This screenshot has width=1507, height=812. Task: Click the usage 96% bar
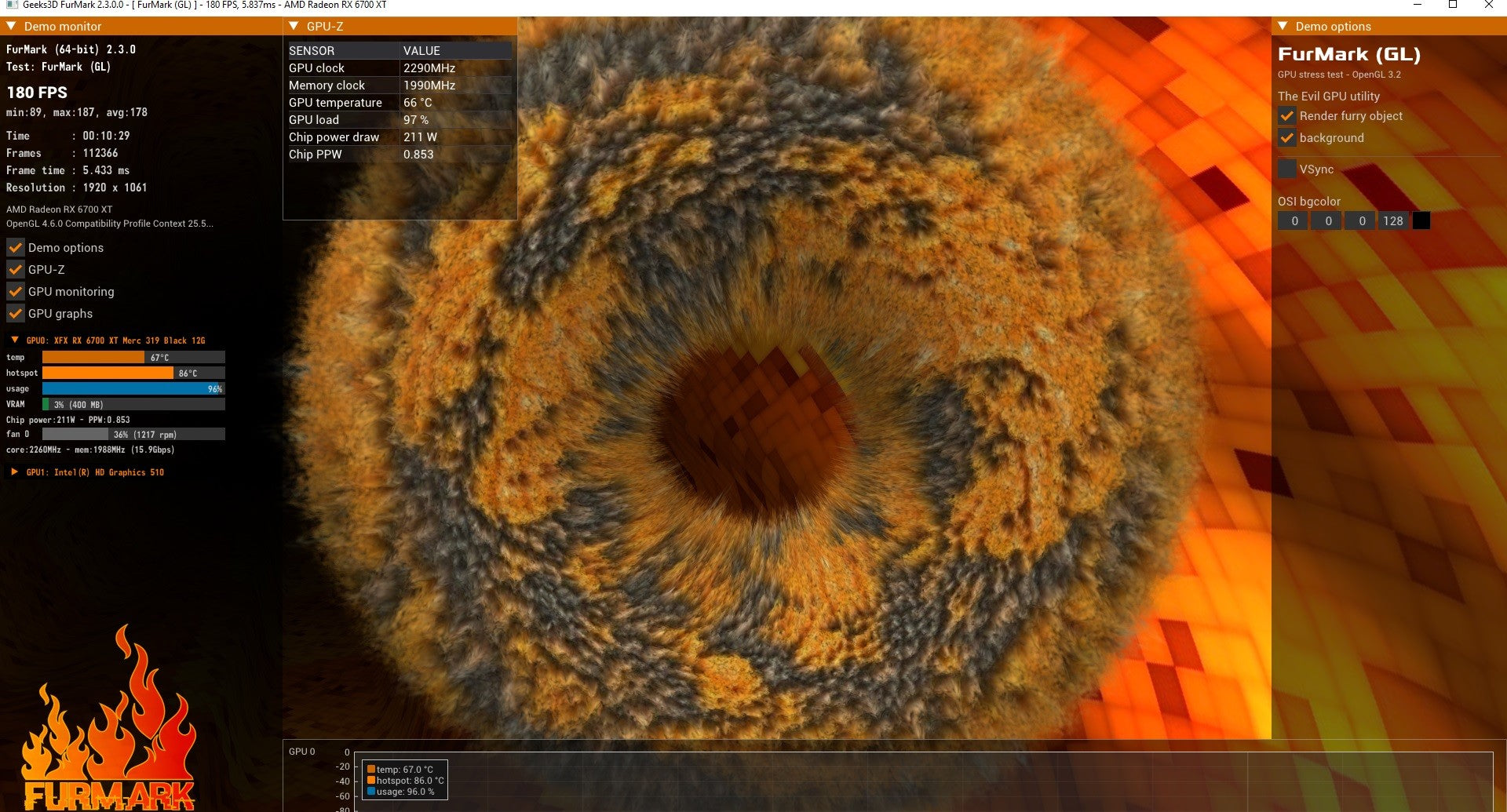pos(133,388)
